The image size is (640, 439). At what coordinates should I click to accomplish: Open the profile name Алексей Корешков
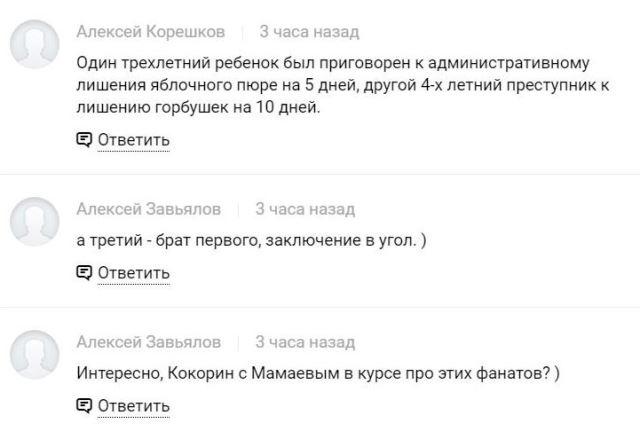tap(151, 32)
